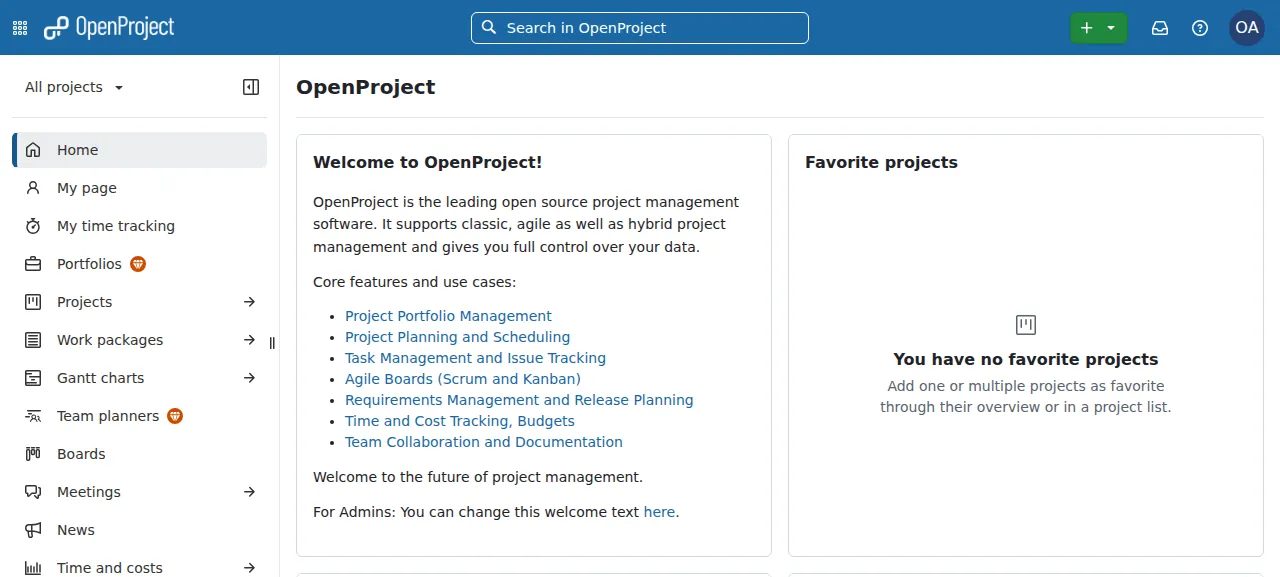The width and height of the screenshot is (1280, 577).
Task: Click the search magnifier icon
Action: [489, 27]
